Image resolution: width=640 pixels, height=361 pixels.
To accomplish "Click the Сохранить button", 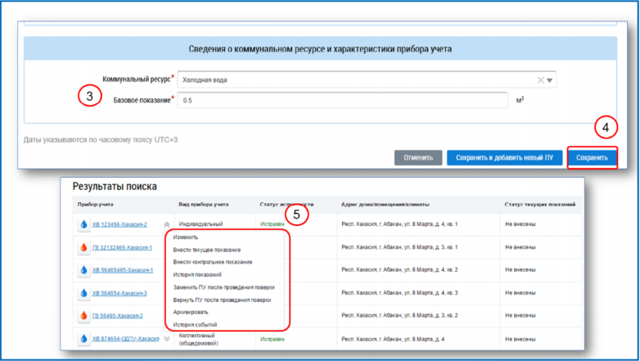I will pos(592,158).
